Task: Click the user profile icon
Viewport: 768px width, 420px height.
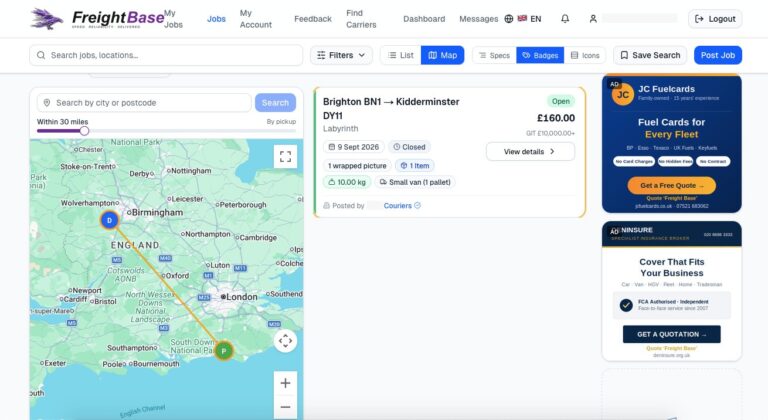Action: pyautogui.click(x=593, y=19)
